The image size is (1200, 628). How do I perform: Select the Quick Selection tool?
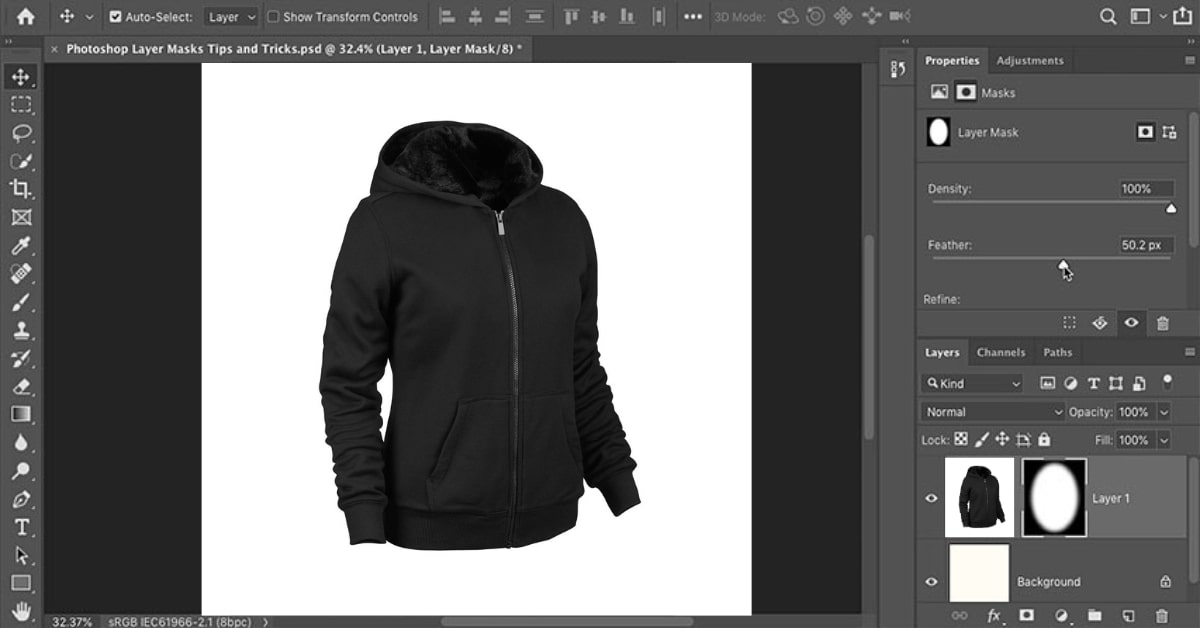[x=21, y=160]
